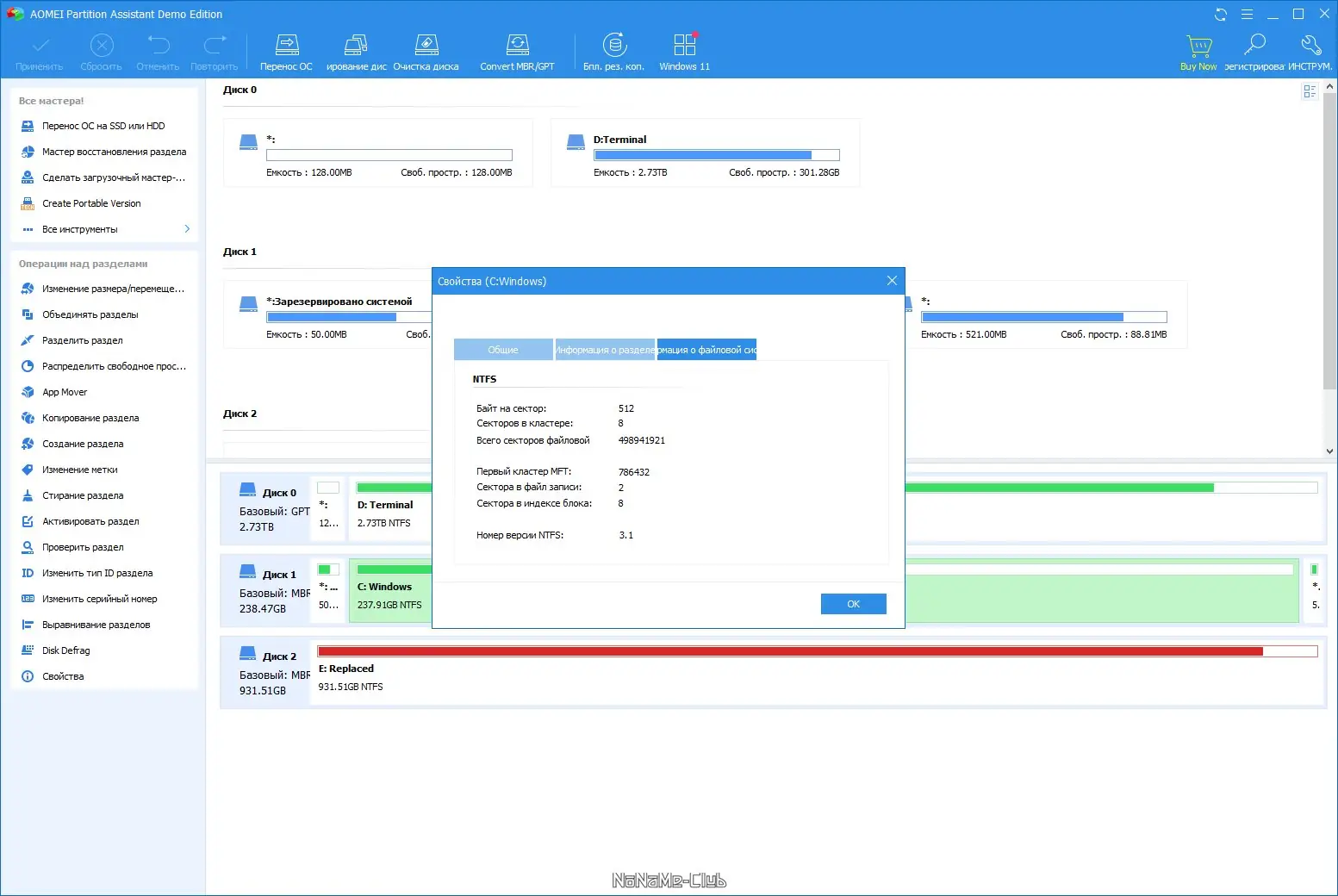The image size is (1338, 896).
Task: Select the Диск 1 header in the disk map
Action: click(265, 591)
